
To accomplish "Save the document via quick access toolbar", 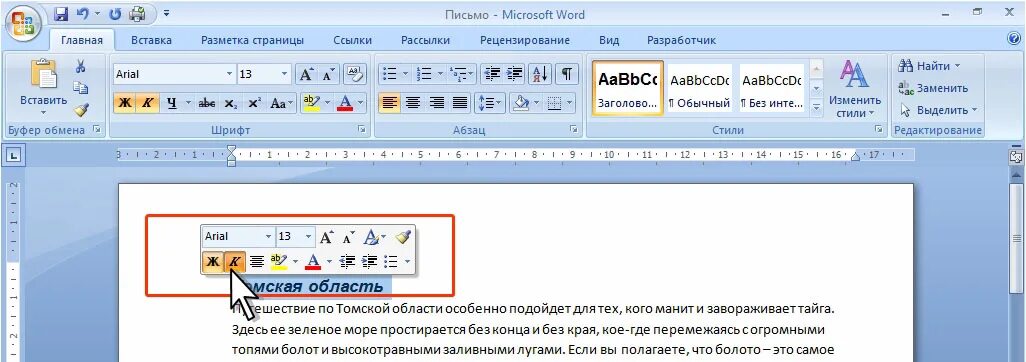I will click(x=62, y=13).
